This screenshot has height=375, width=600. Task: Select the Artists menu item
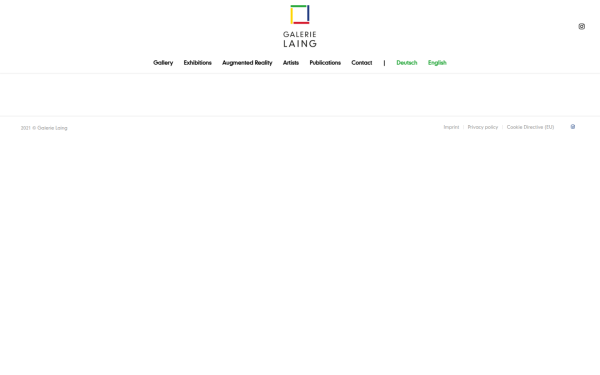[291, 63]
